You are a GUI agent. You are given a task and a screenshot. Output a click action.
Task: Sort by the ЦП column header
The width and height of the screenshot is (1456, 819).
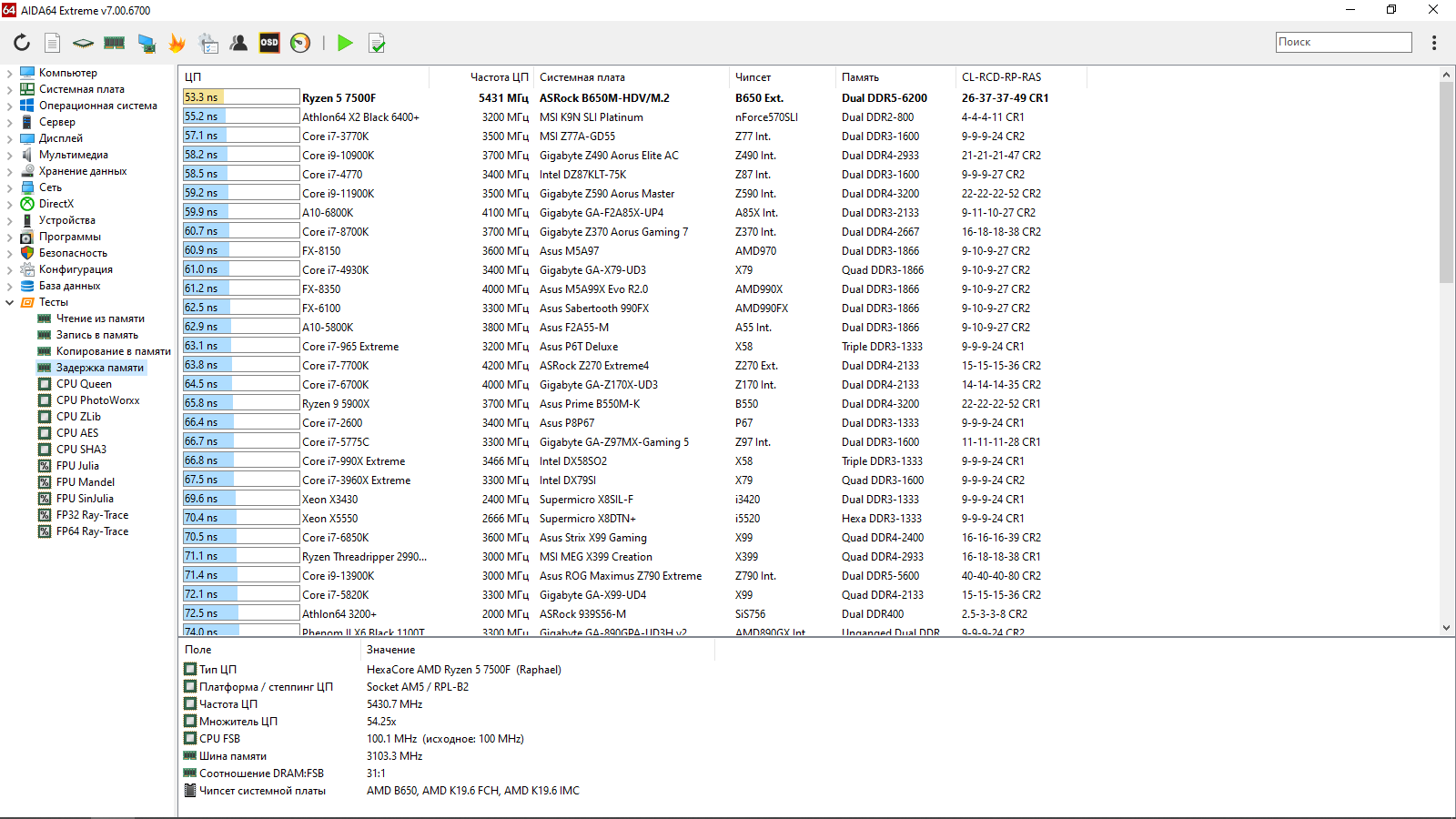(304, 77)
